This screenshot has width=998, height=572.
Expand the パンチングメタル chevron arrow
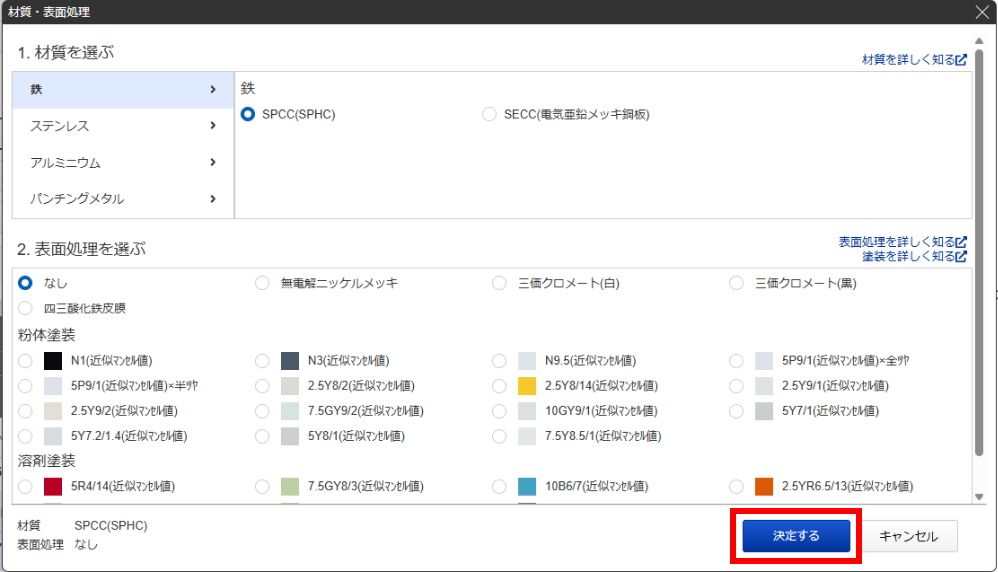click(x=213, y=199)
